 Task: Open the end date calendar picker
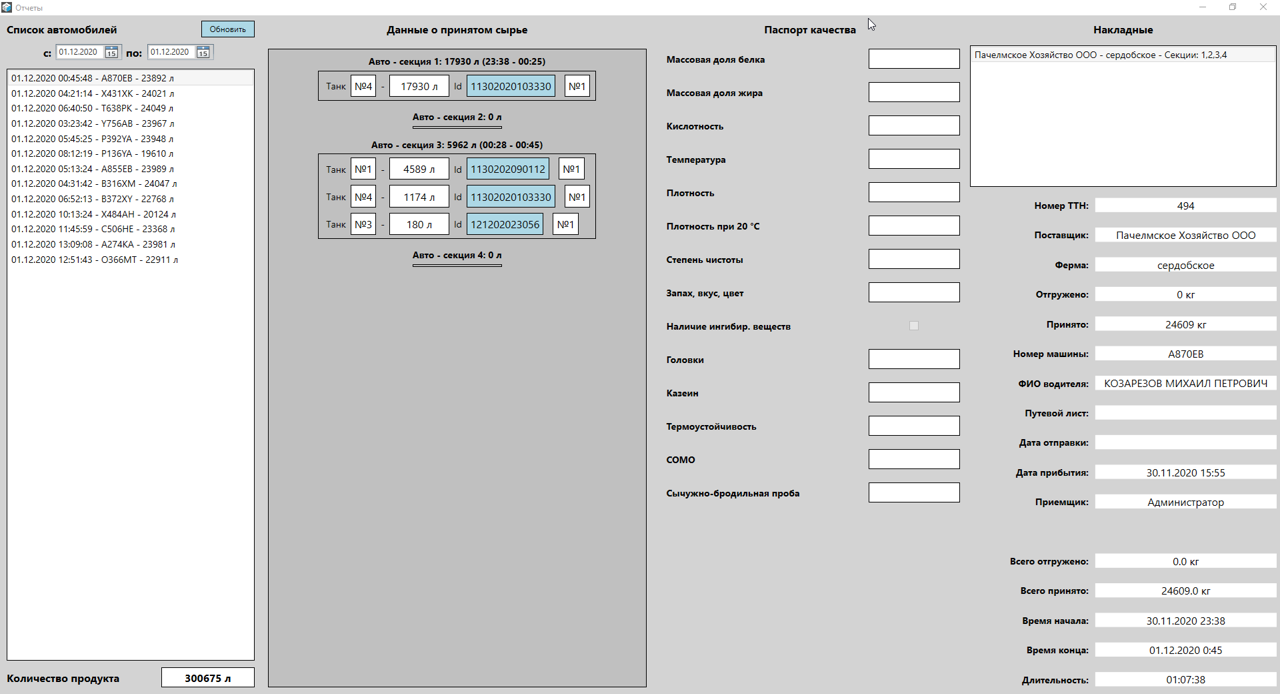(x=203, y=52)
